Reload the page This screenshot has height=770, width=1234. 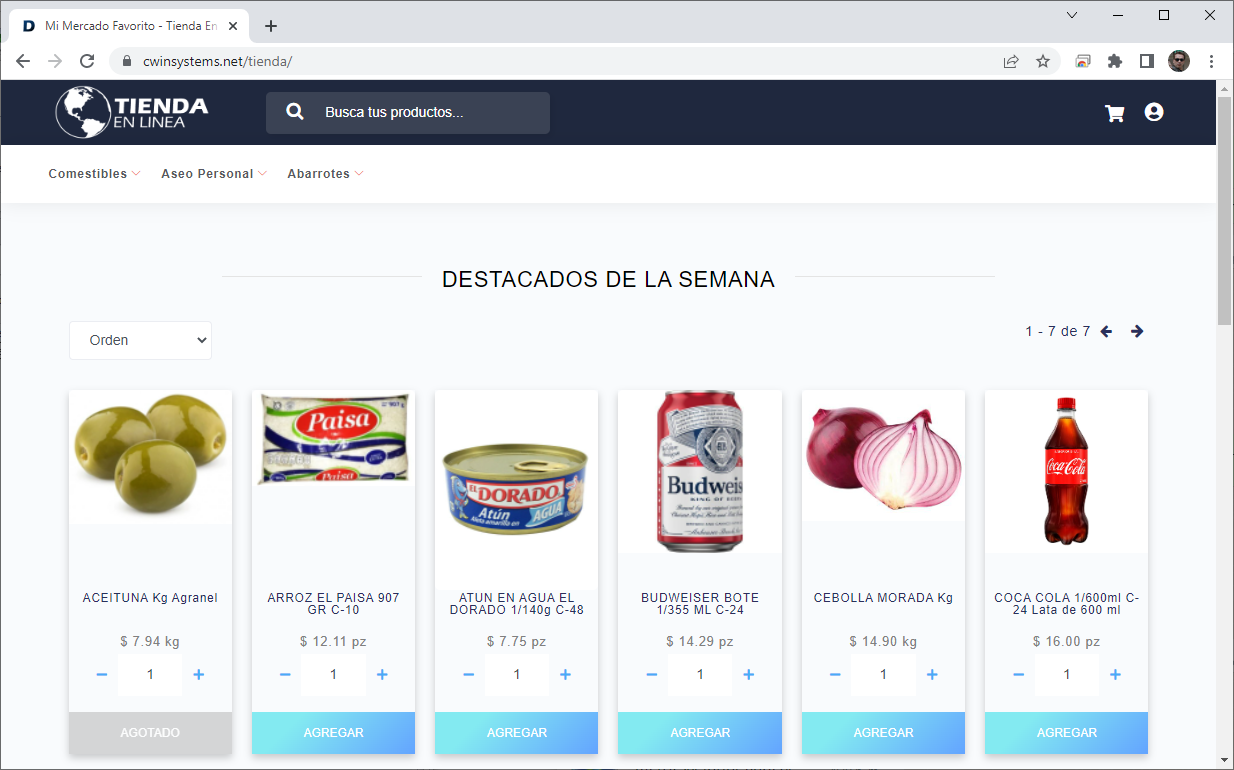pyautogui.click(x=87, y=61)
